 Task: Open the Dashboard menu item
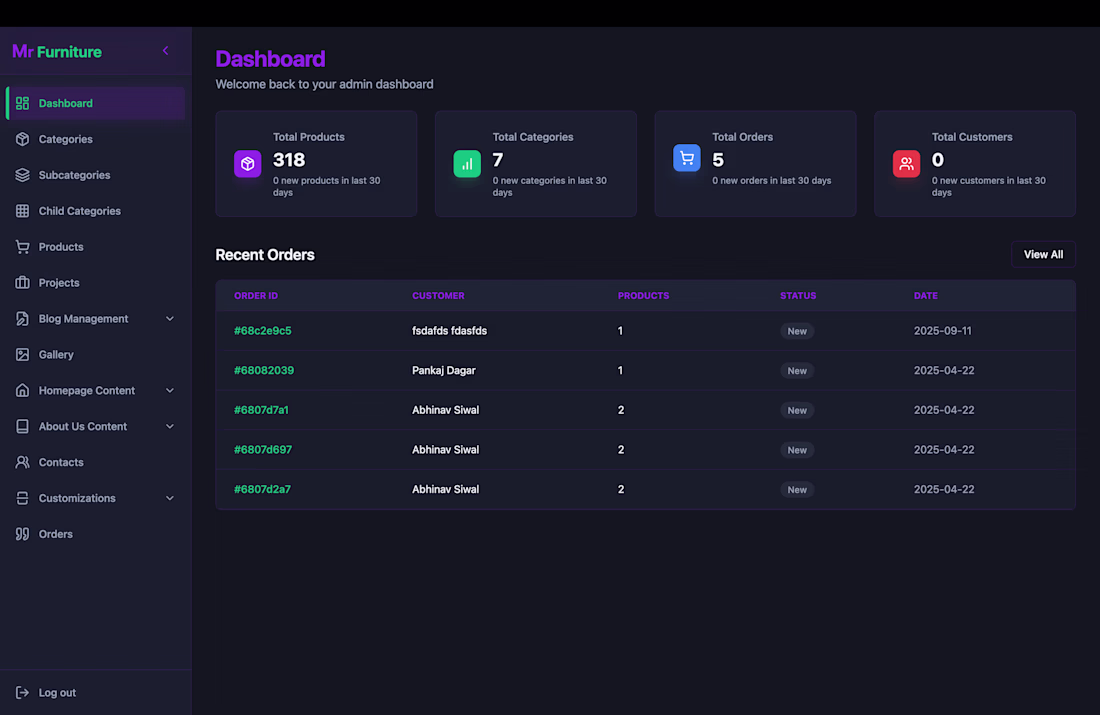coord(95,103)
